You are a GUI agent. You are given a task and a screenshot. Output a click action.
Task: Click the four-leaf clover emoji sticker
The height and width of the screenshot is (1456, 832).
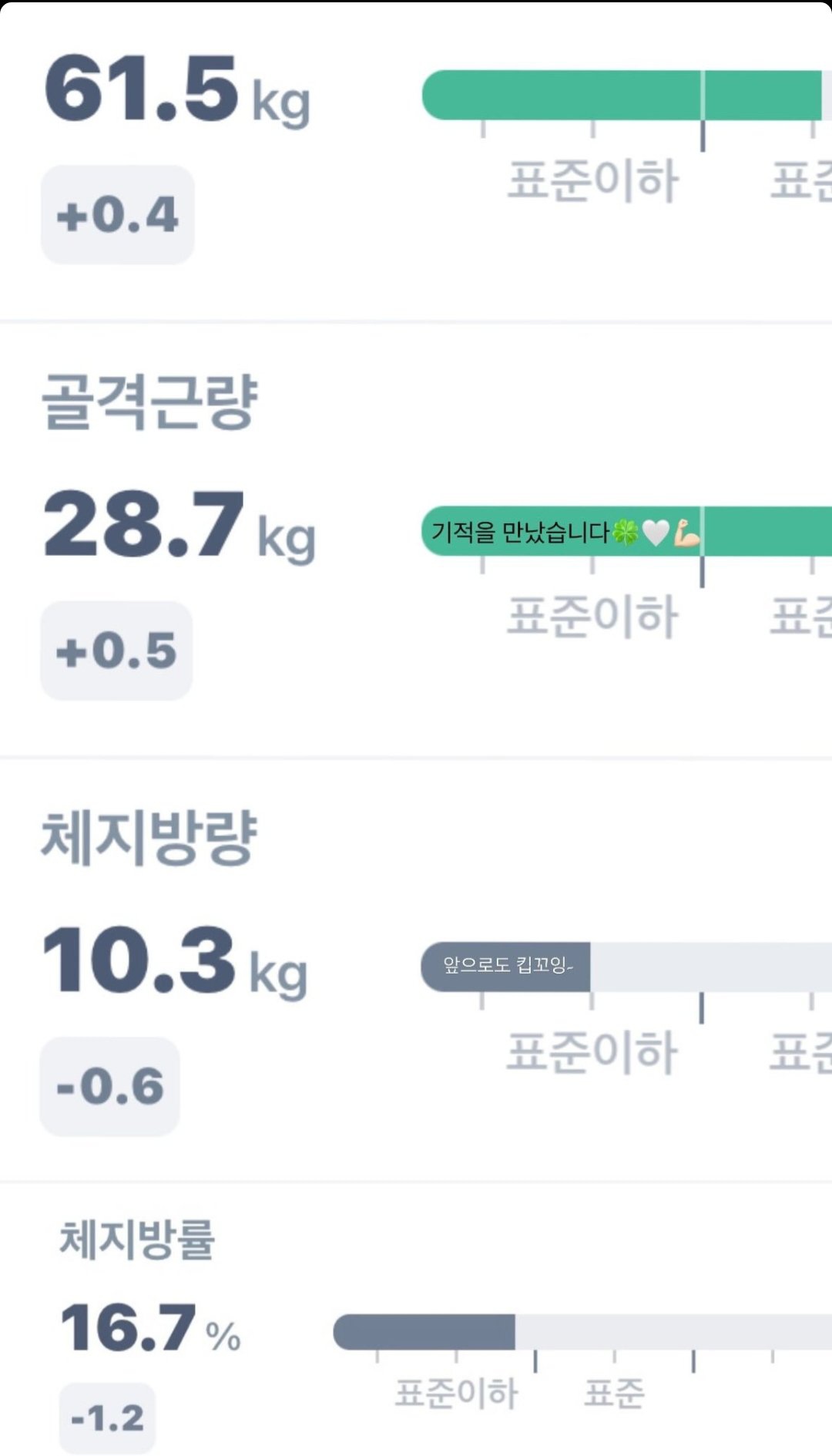pyautogui.click(x=625, y=532)
